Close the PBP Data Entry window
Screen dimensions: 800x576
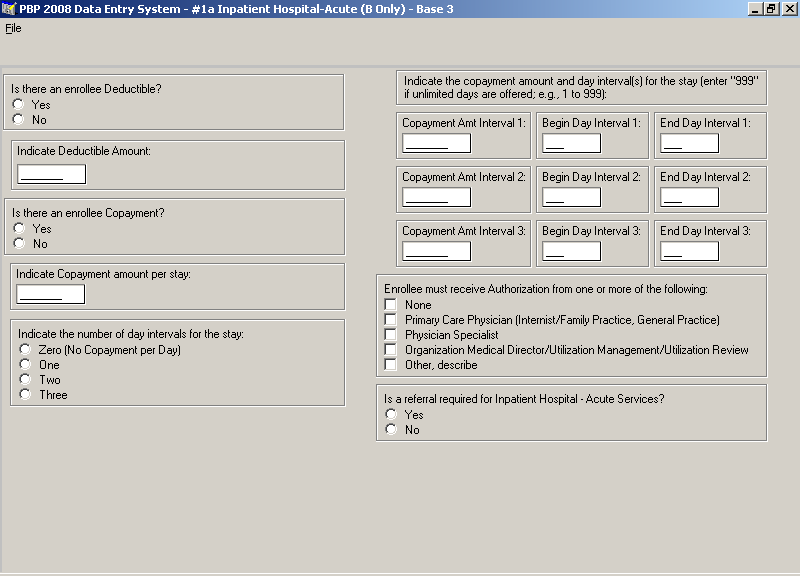pos(788,9)
